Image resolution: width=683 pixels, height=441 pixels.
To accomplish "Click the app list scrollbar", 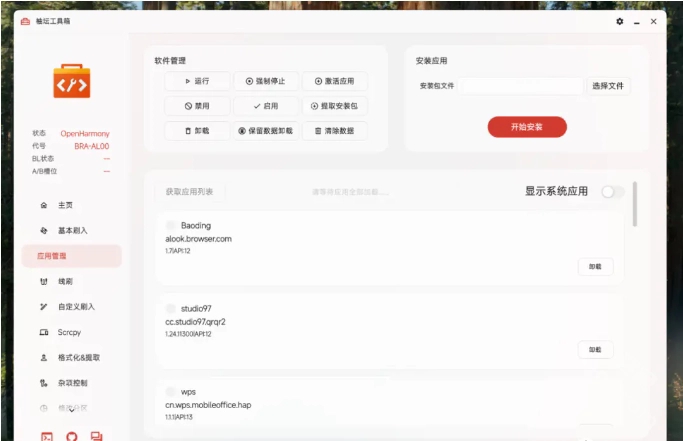I will (635, 204).
